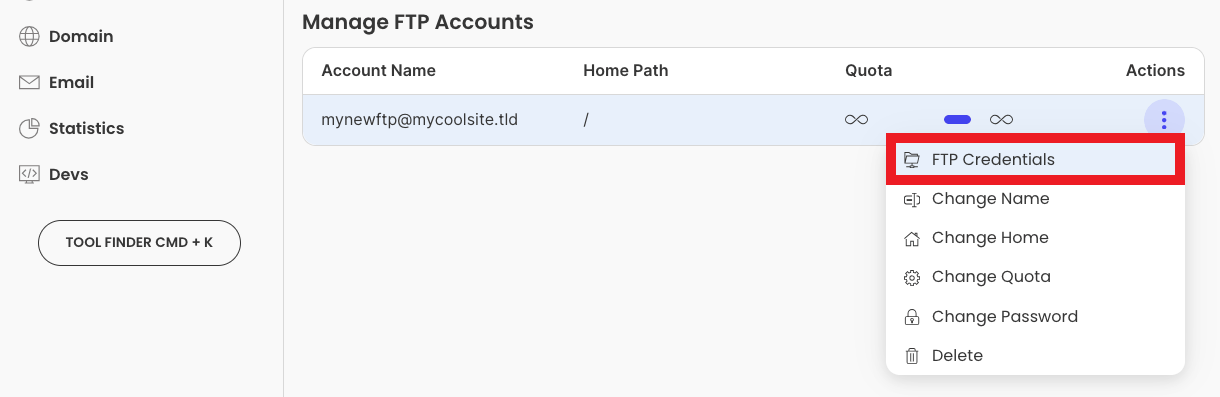The height and width of the screenshot is (397, 1220).
Task: Click the account mynewftp@mycoolsite.tld
Action: tap(419, 120)
